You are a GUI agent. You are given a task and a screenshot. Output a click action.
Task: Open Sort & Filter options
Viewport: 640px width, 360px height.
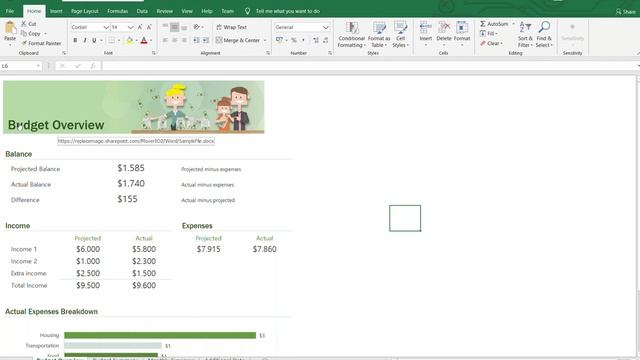[x=525, y=34]
